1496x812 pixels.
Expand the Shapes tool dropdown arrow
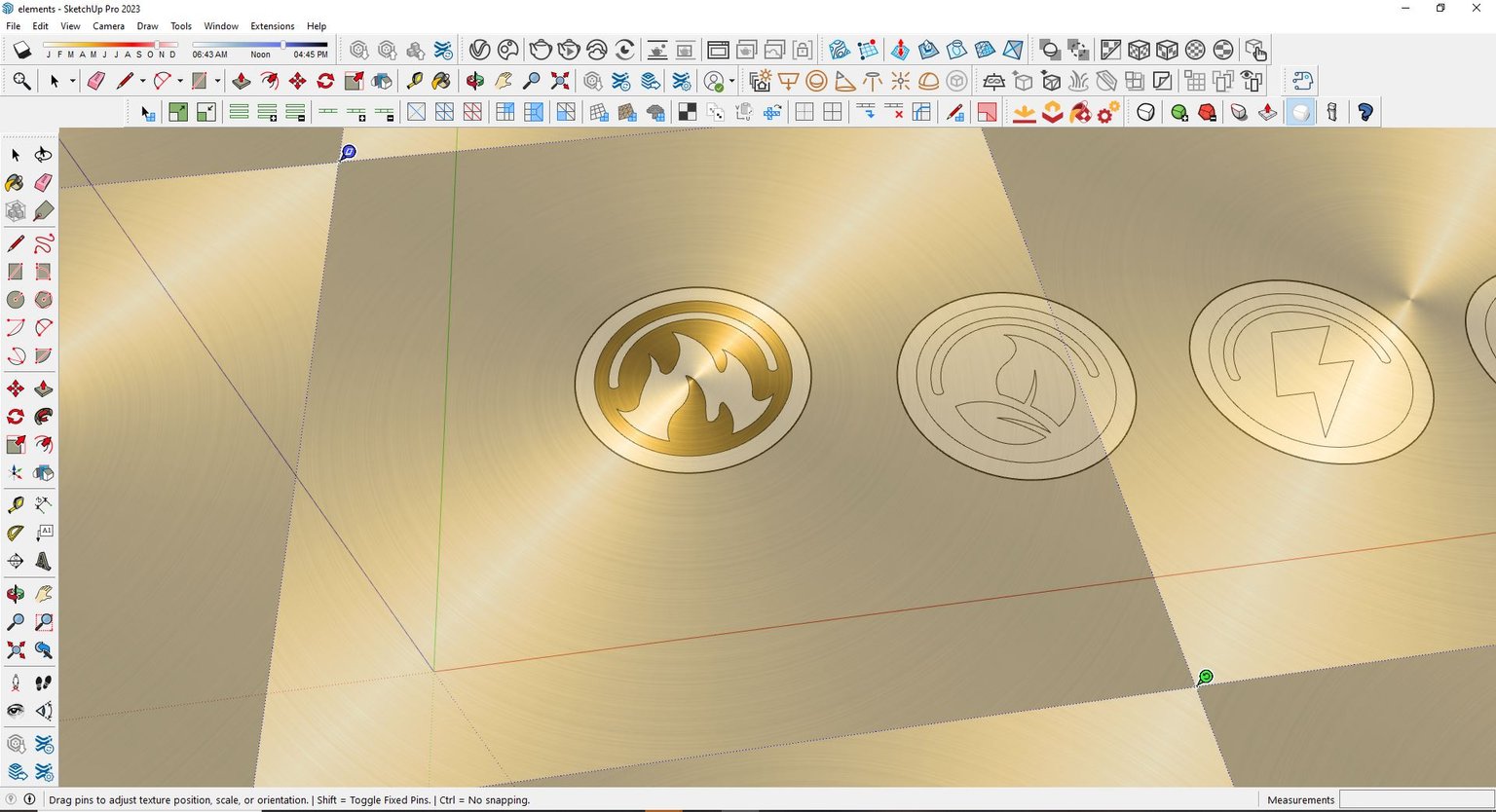pos(217,81)
